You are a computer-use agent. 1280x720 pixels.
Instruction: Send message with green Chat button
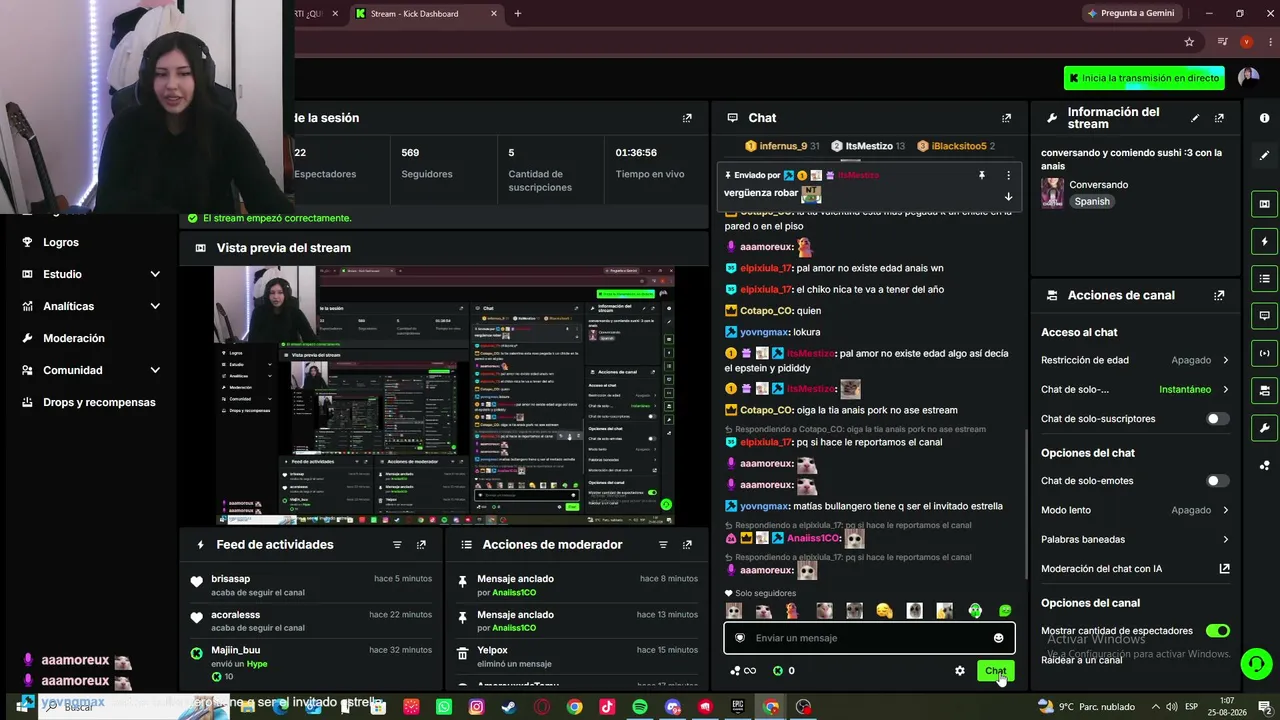coord(995,671)
